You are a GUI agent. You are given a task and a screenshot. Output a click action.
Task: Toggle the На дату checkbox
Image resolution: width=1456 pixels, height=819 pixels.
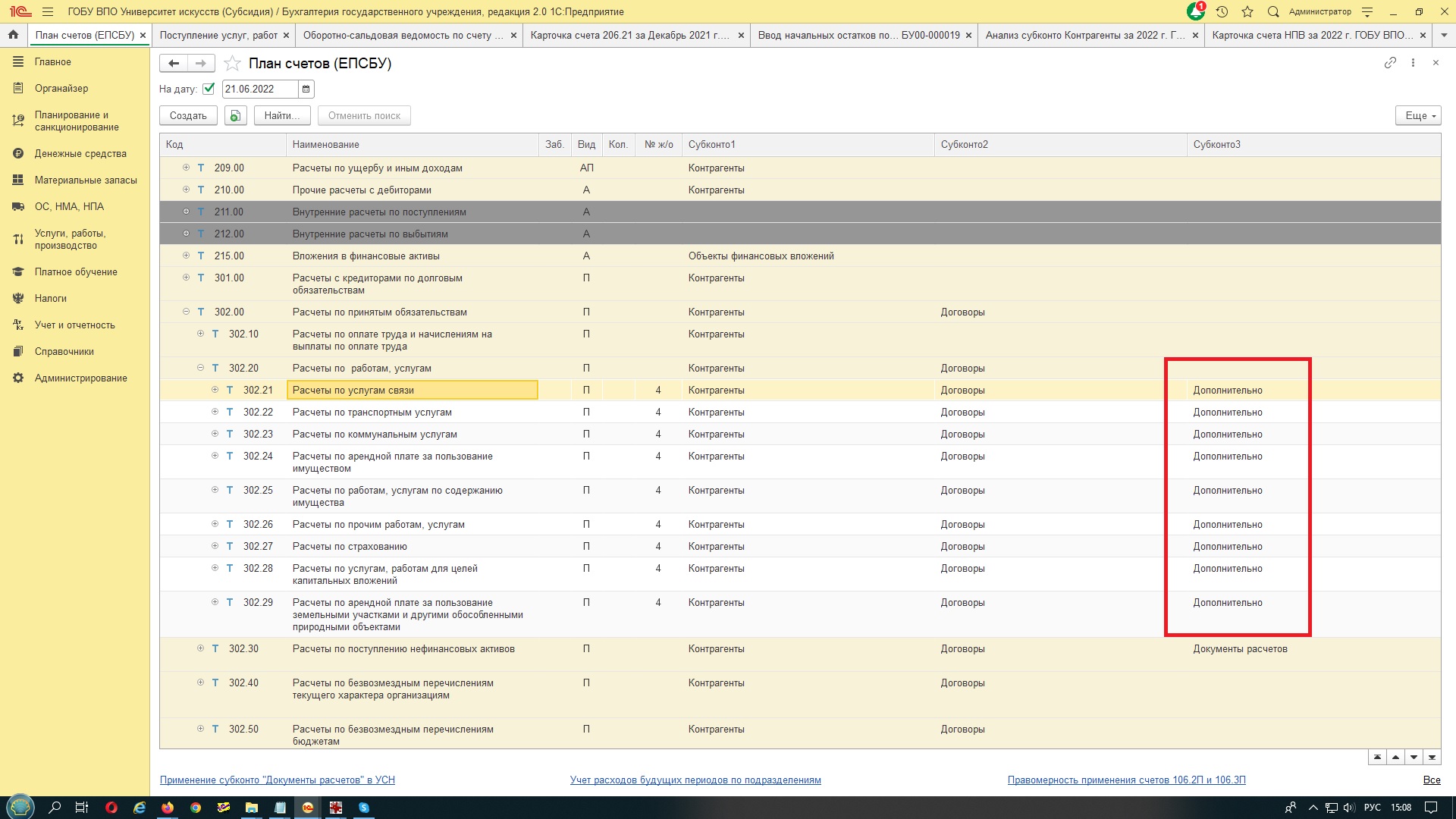[209, 89]
